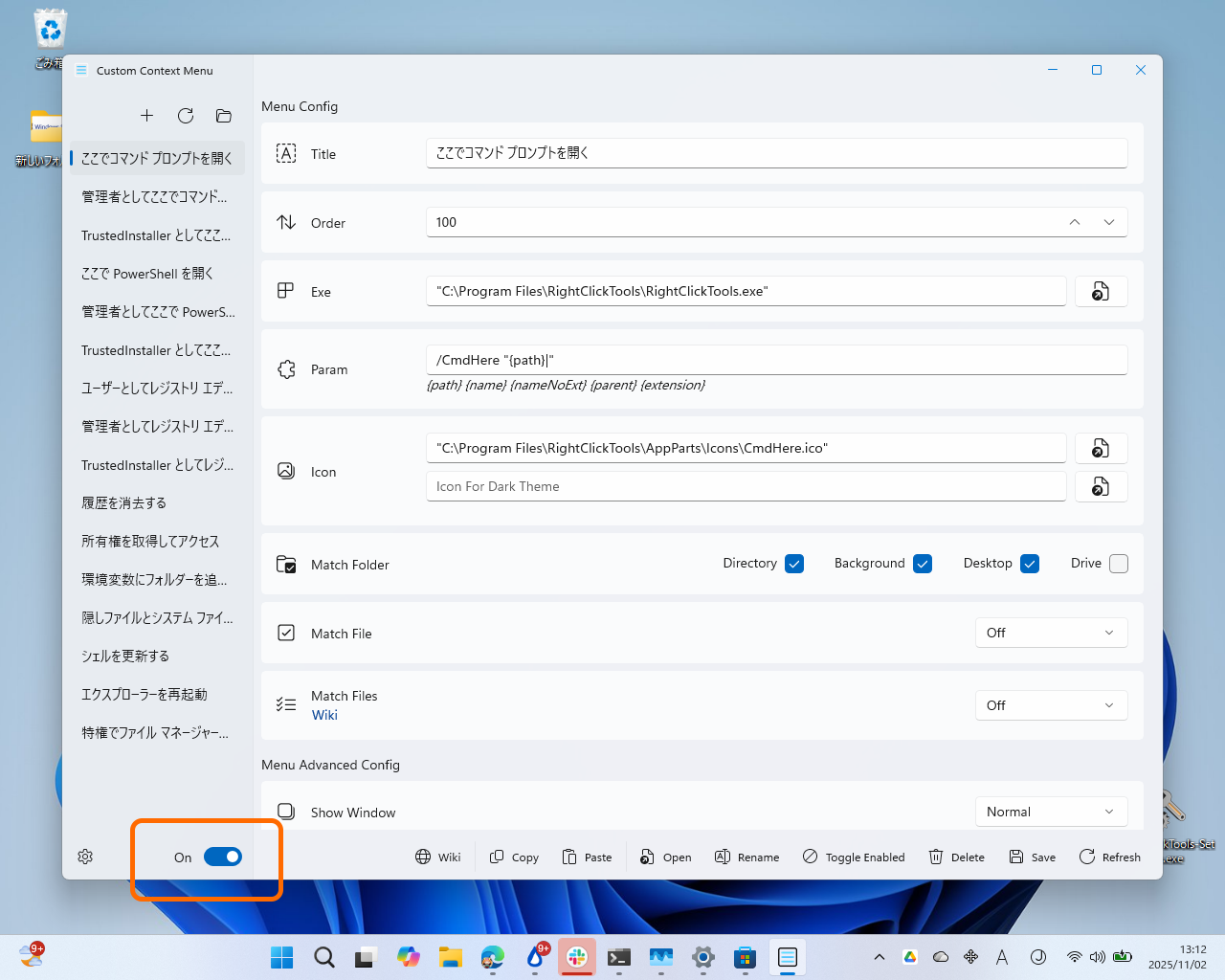The height and width of the screenshot is (980, 1225).
Task: Refresh the menu item list
Action: coord(185,115)
